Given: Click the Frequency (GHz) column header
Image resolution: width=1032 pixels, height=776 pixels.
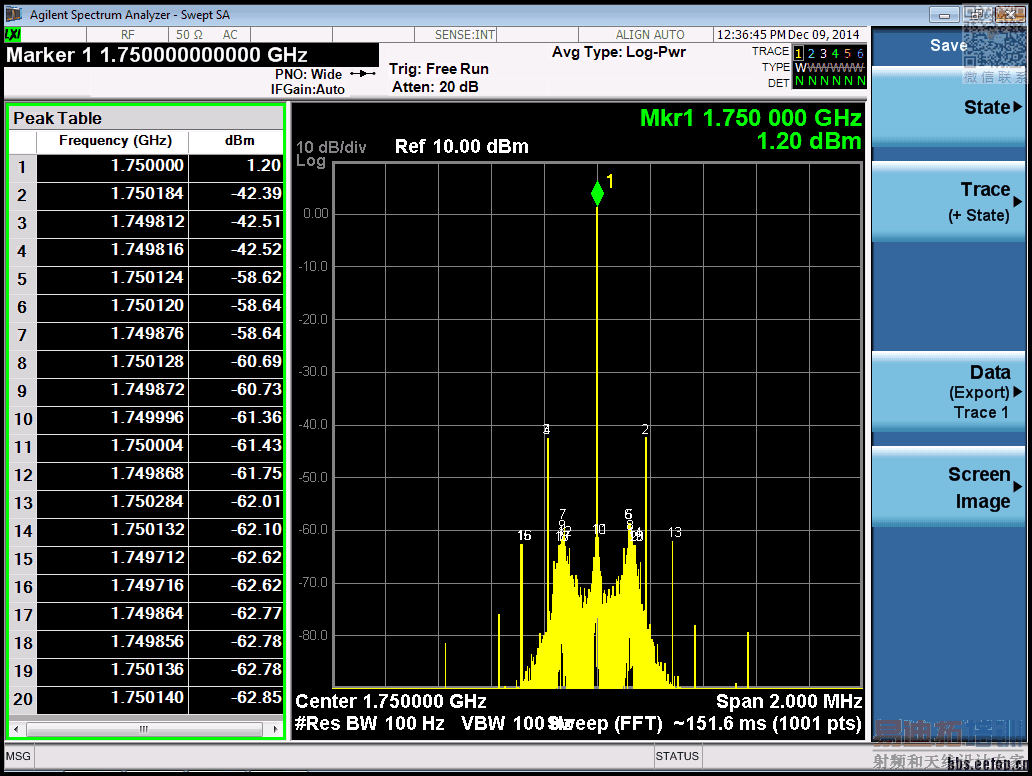Looking at the screenshot, I should (115, 141).
